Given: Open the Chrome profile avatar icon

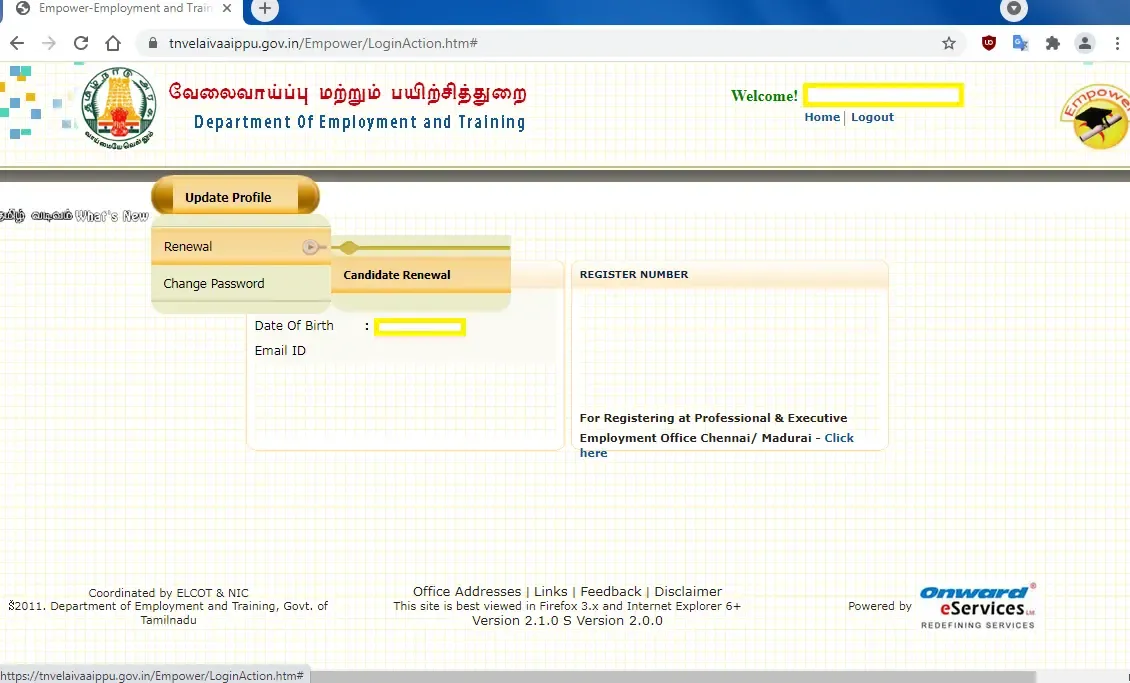Looking at the screenshot, I should click(1085, 43).
